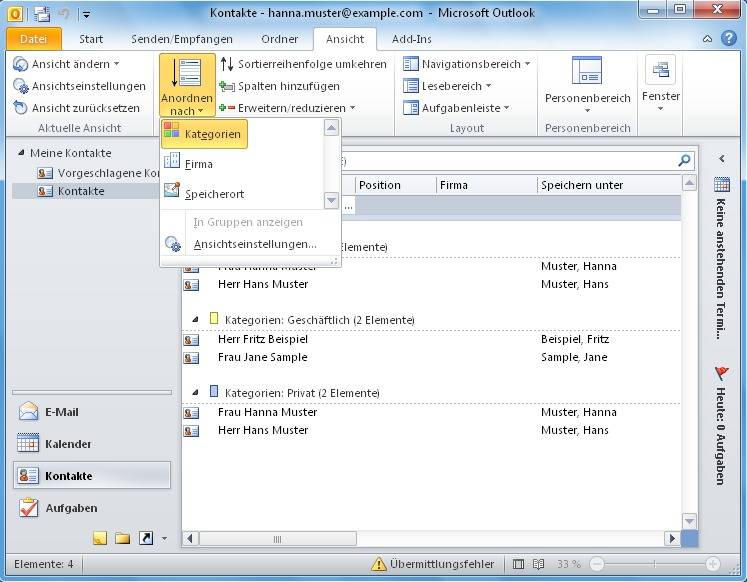Click contact icon of Herr Fritz Beispiel
Viewport: 747px width, 582px height.
click(x=191, y=340)
